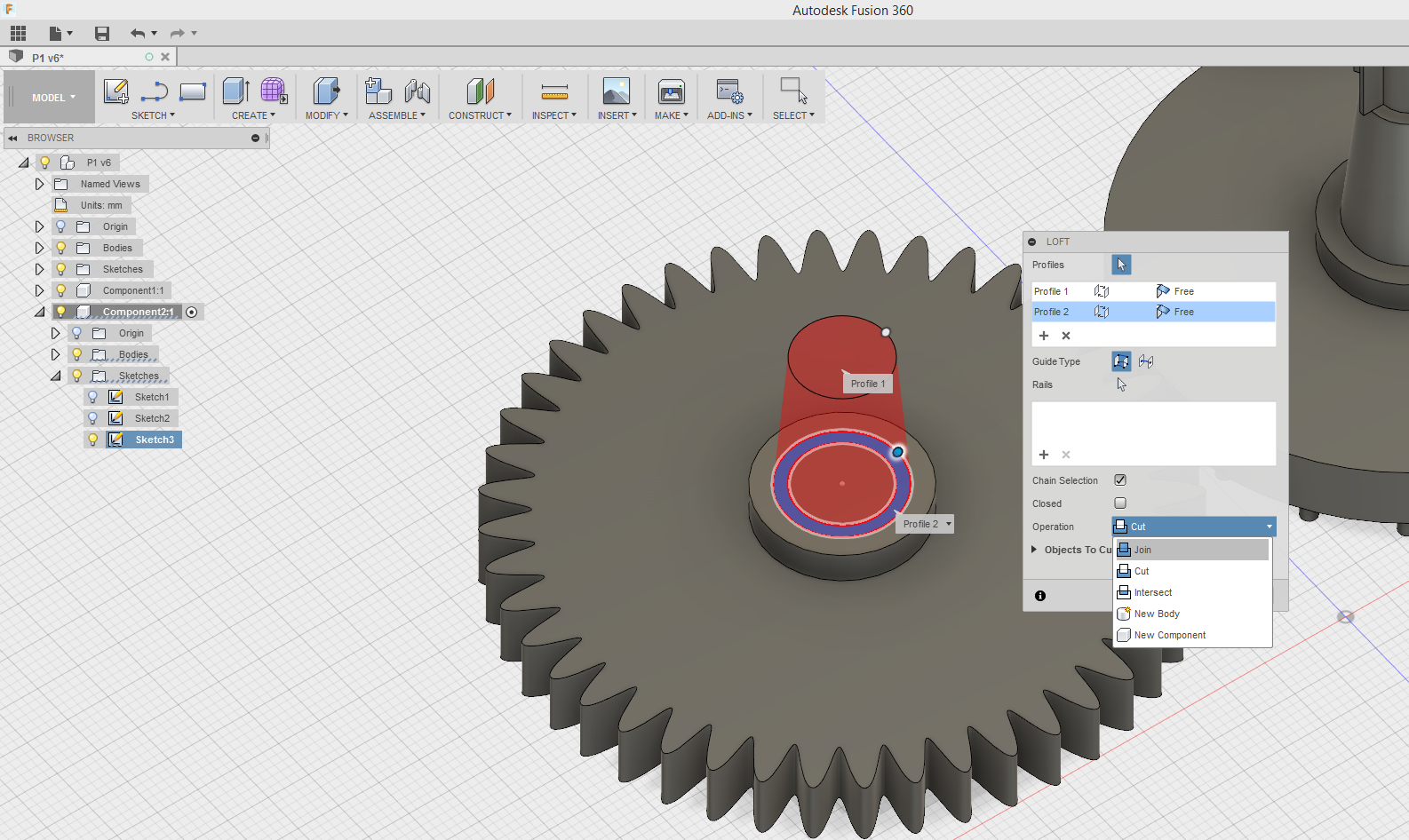Click the Profiles selection cursor button

pos(1121,265)
